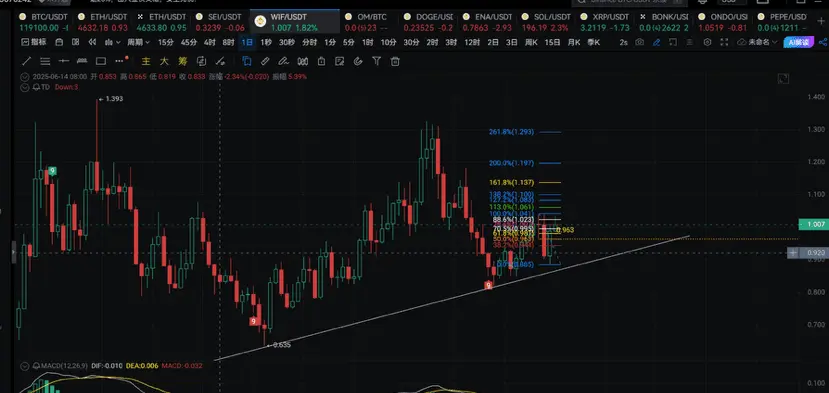Take a chart snapshot with camera icon
The width and height of the screenshot is (829, 393).
(640, 42)
